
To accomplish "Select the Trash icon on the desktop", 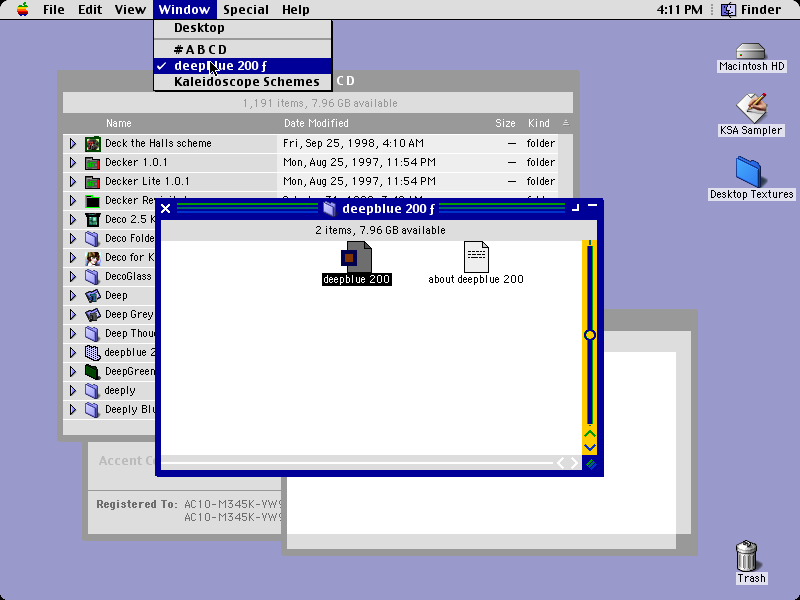I will pos(747,556).
